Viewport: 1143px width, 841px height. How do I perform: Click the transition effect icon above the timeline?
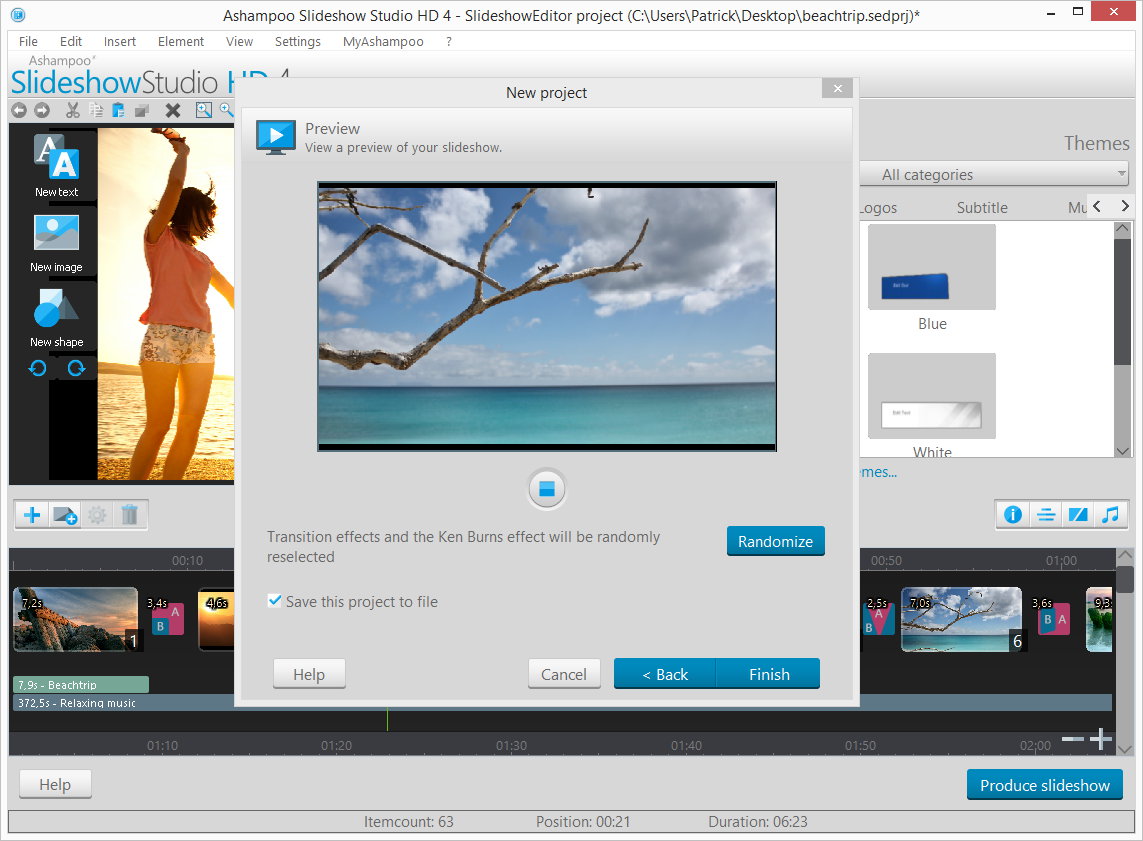[1079, 514]
